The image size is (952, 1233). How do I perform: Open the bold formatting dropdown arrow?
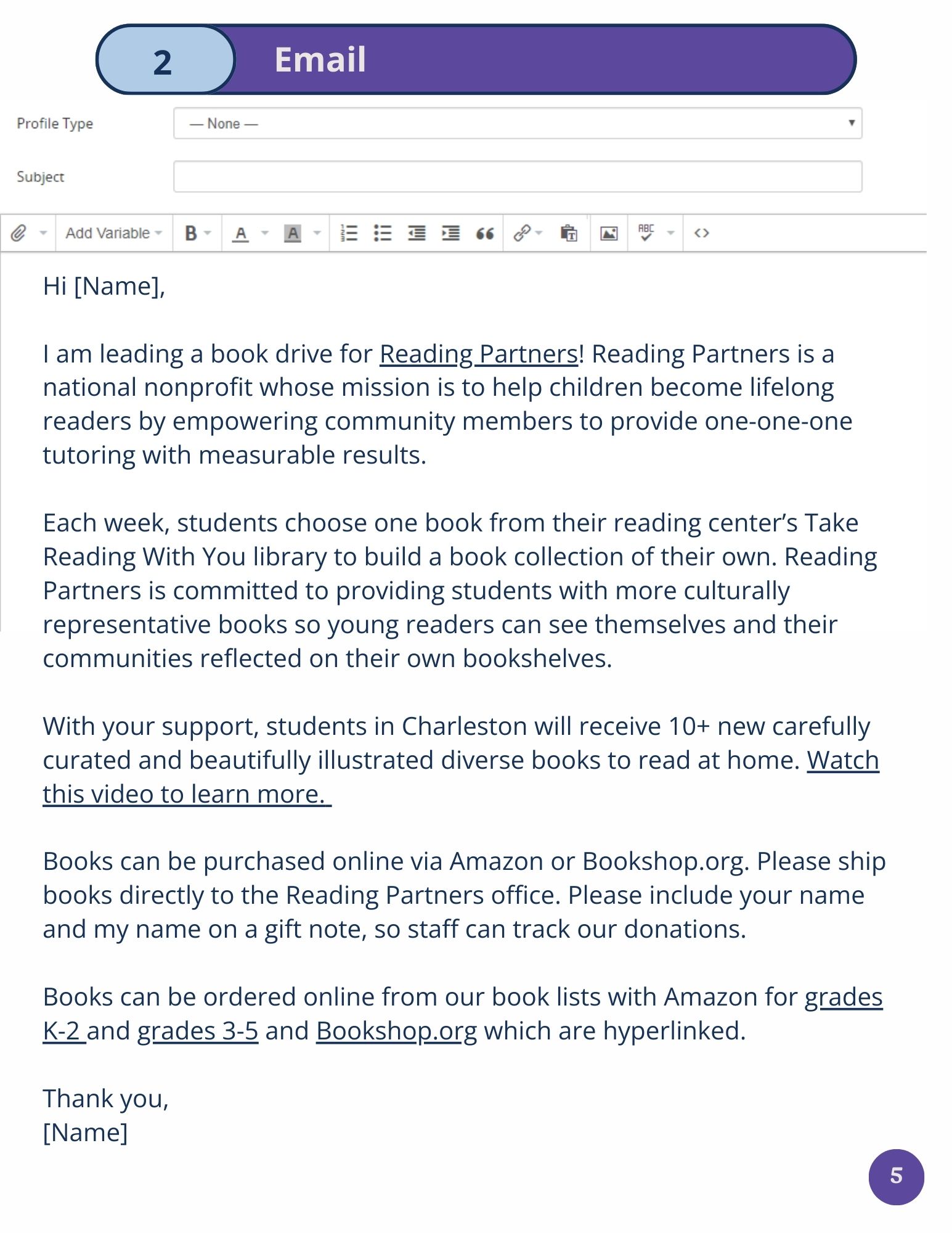(x=208, y=233)
